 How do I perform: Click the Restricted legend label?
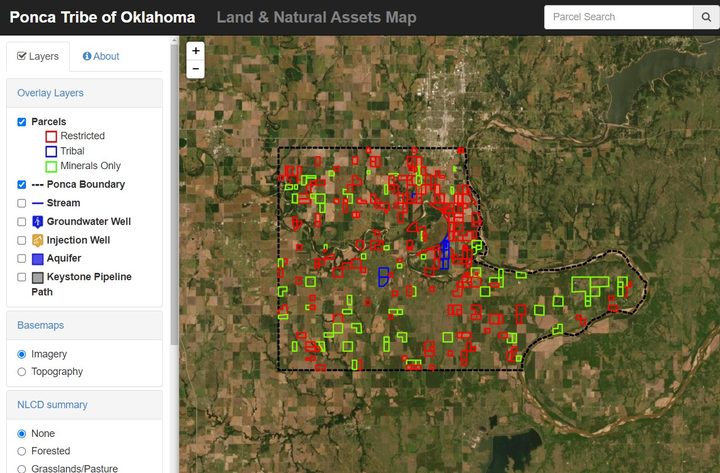83,136
